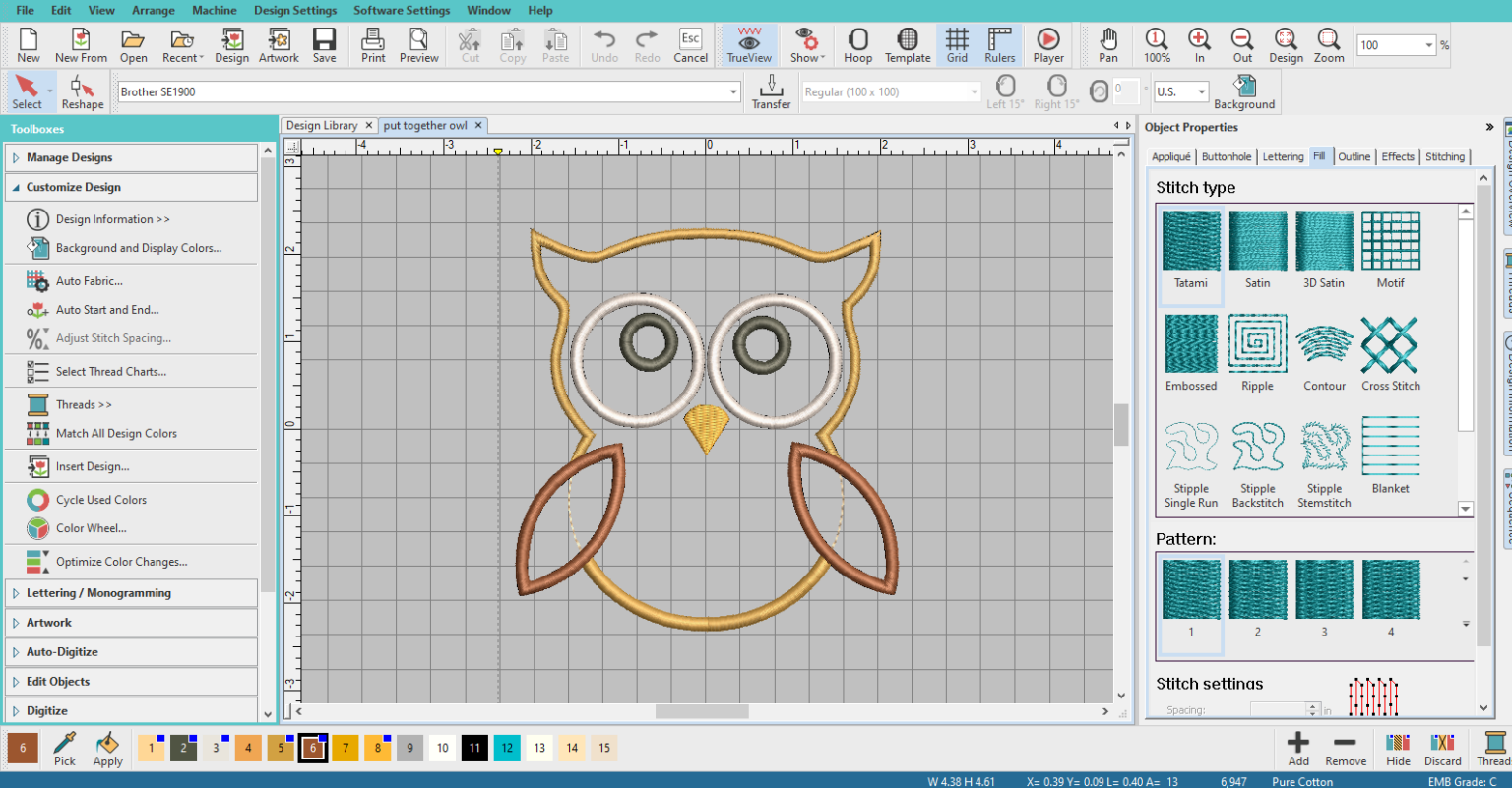The width and height of the screenshot is (1512, 788).
Task: Open the Color Wheel tool
Action: point(91,528)
